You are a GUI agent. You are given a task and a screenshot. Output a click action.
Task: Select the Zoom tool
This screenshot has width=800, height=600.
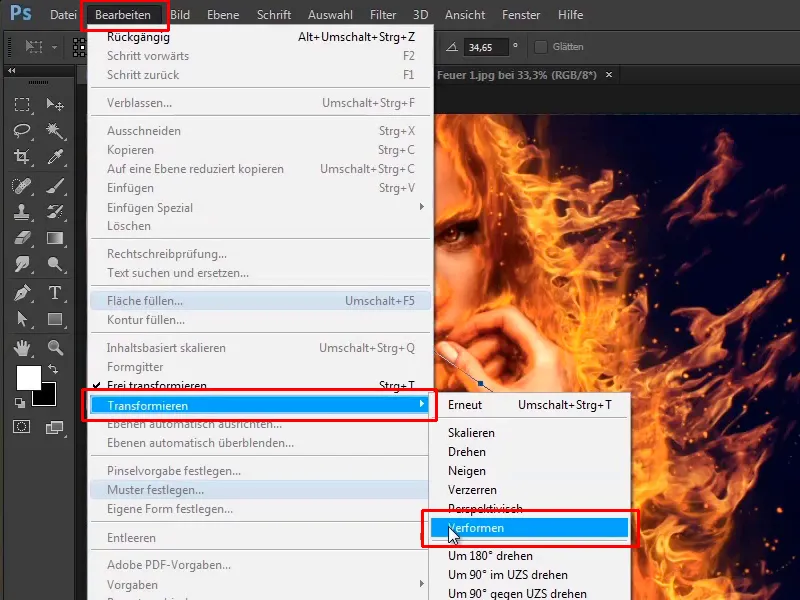[55, 348]
